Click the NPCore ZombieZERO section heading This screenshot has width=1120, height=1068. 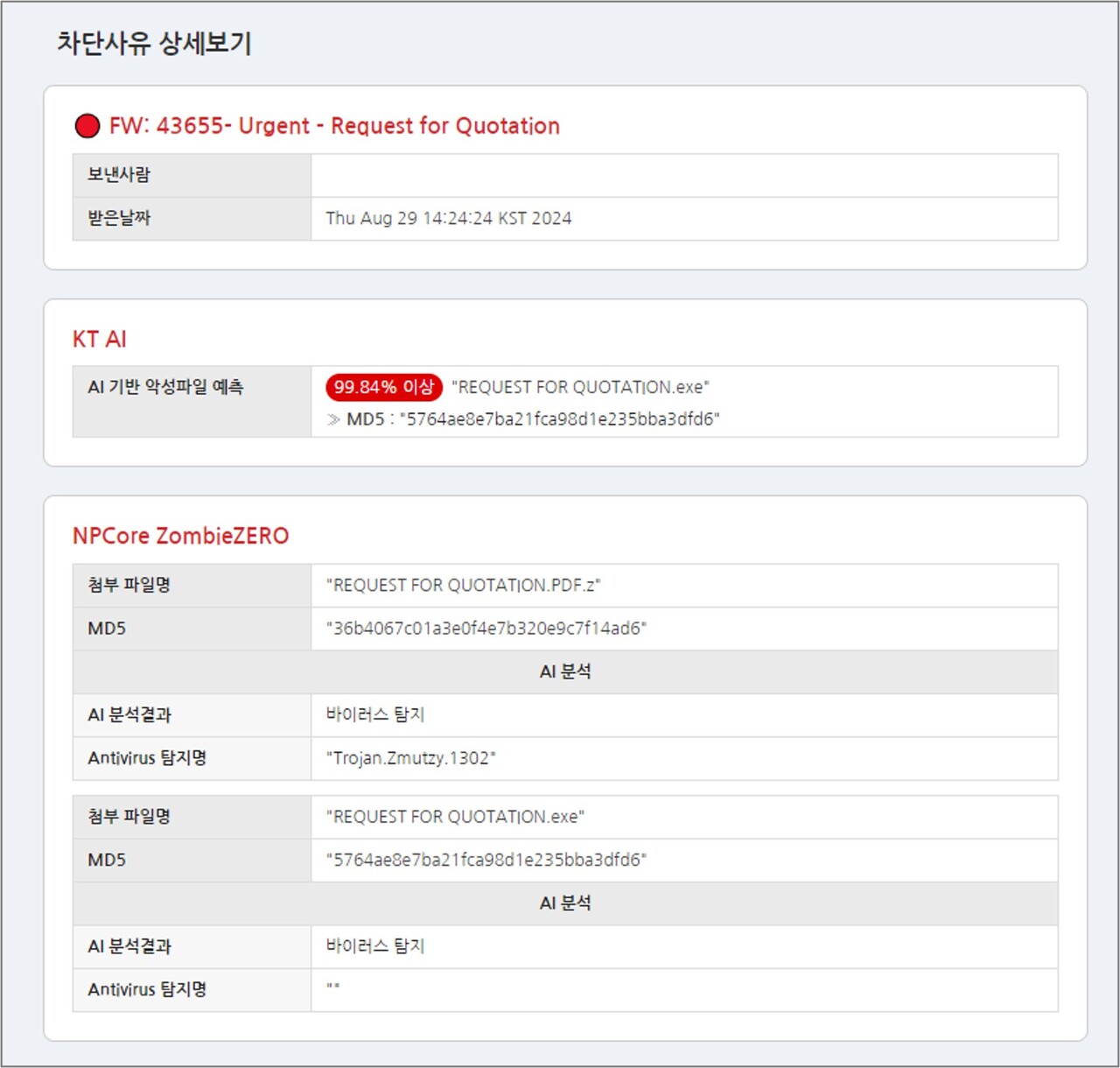coord(180,536)
